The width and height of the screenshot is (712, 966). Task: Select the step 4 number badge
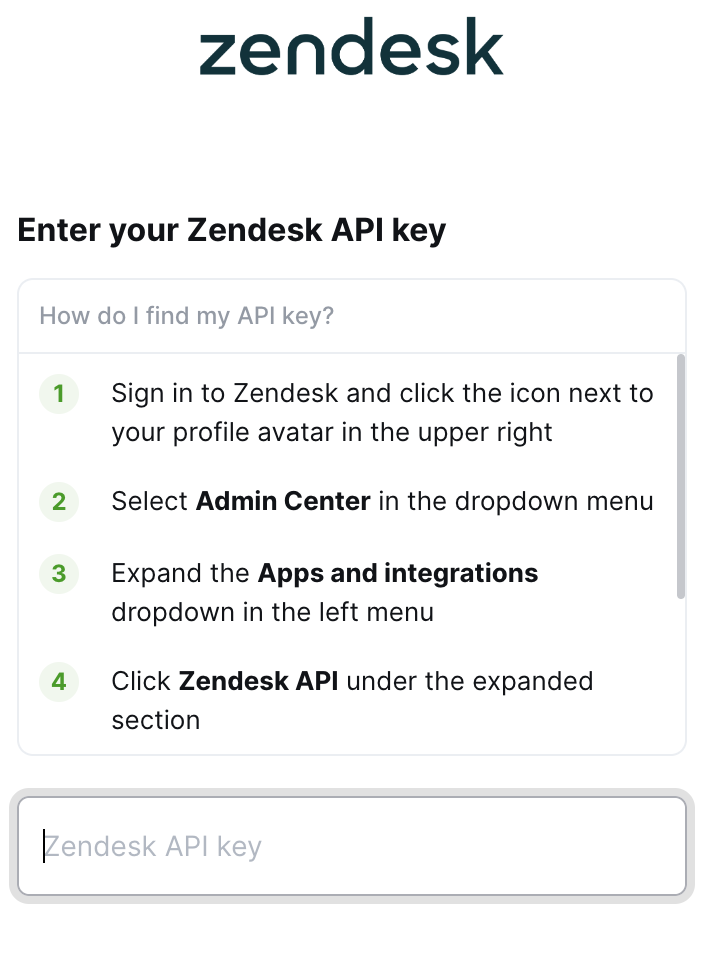(59, 682)
